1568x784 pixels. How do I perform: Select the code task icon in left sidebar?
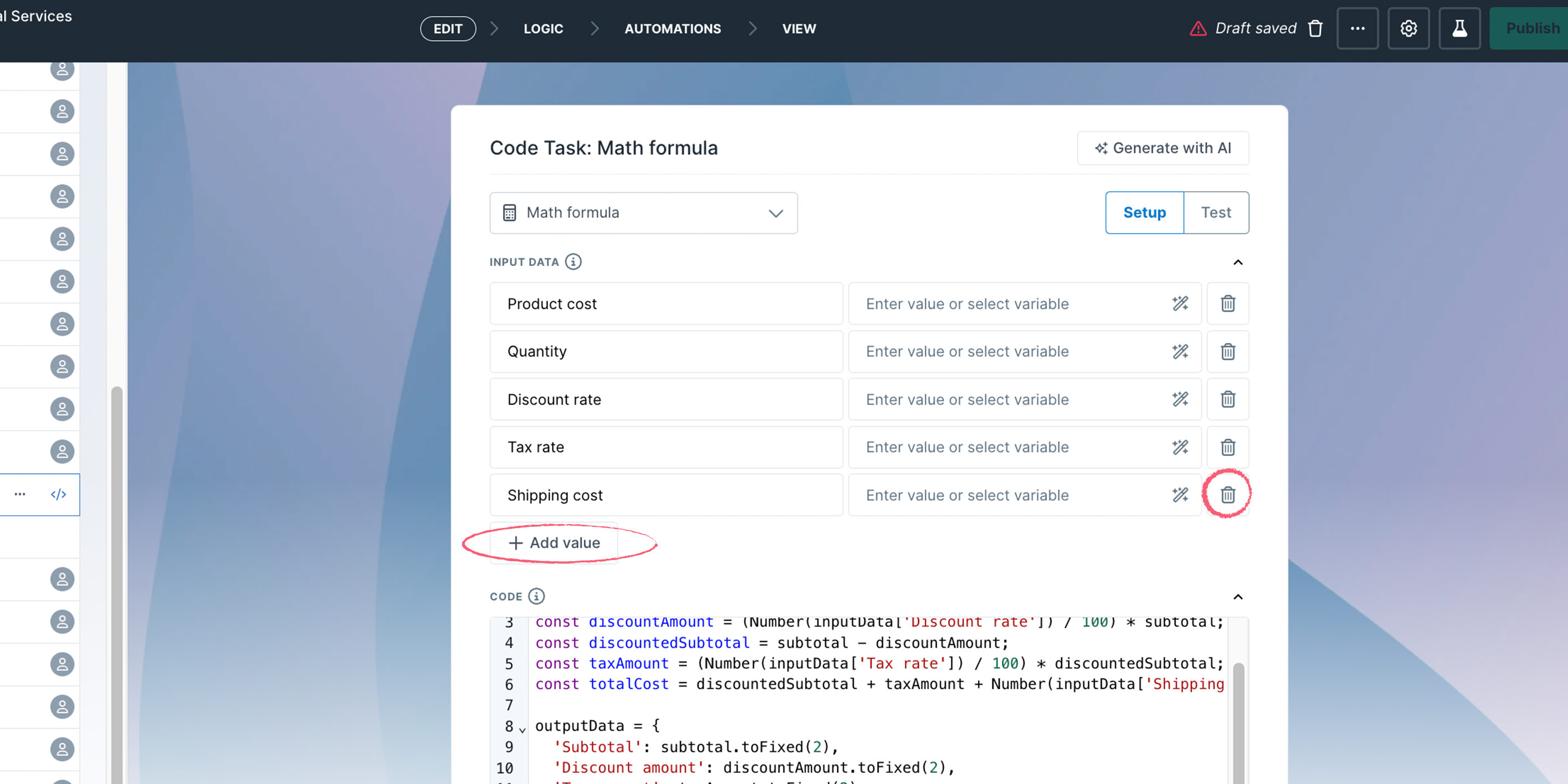tap(58, 494)
